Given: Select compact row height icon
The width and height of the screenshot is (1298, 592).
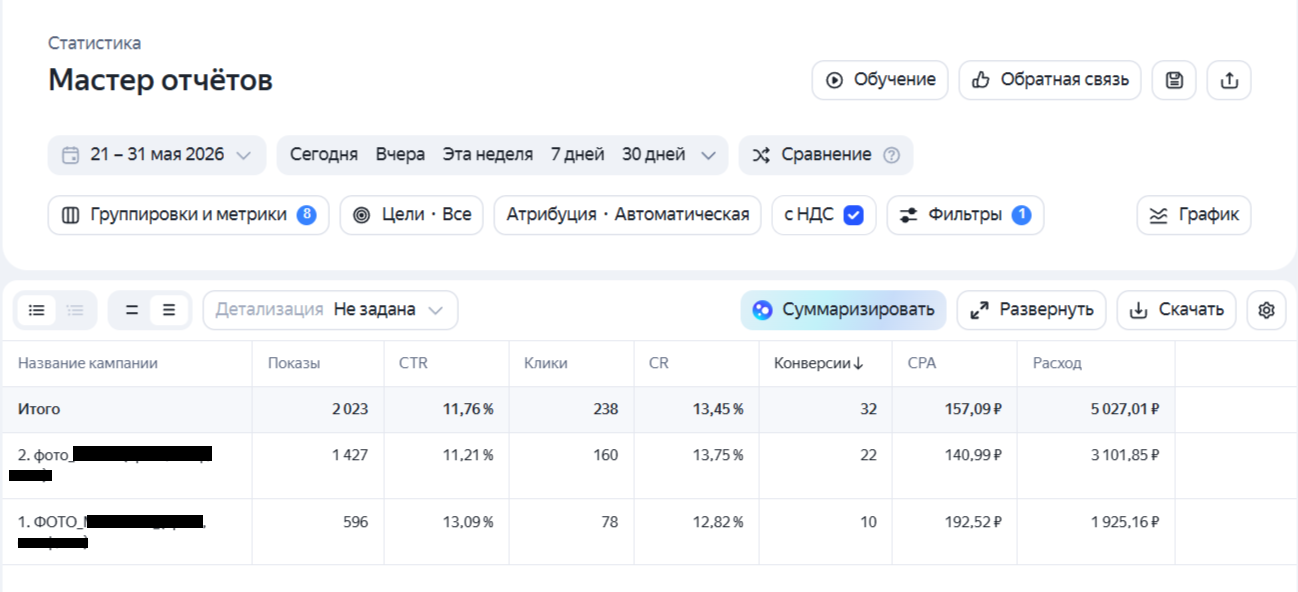Looking at the screenshot, I should [131, 310].
